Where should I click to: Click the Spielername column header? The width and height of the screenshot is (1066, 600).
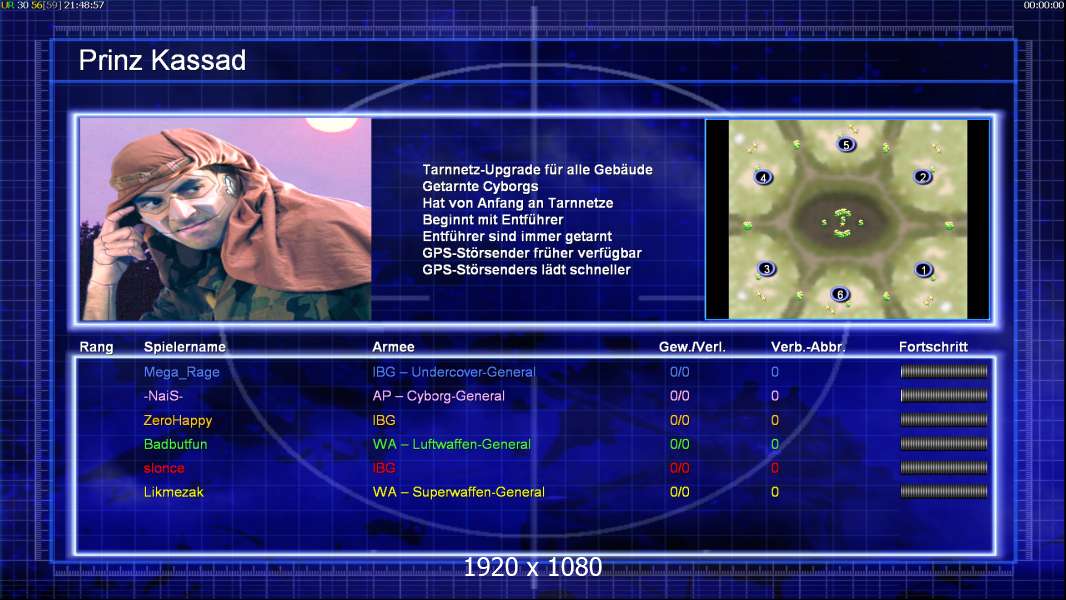click(x=184, y=347)
